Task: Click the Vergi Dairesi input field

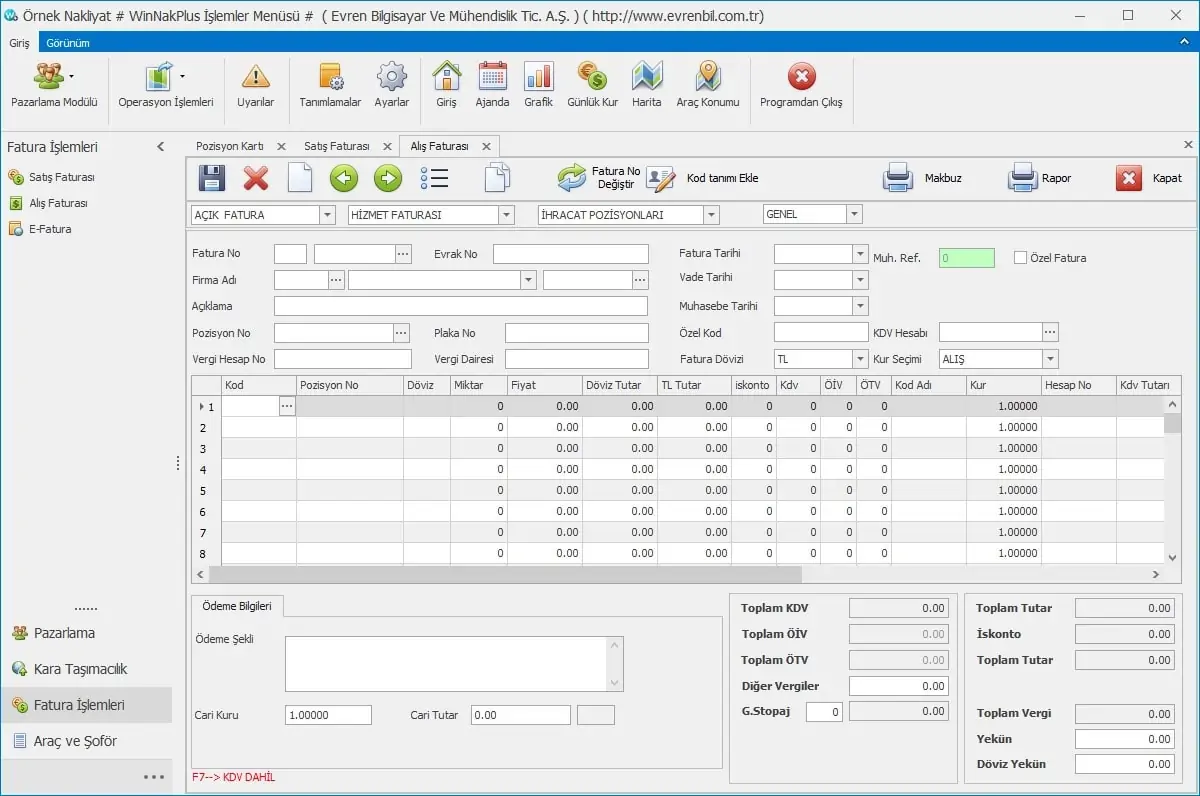Action: (577, 359)
